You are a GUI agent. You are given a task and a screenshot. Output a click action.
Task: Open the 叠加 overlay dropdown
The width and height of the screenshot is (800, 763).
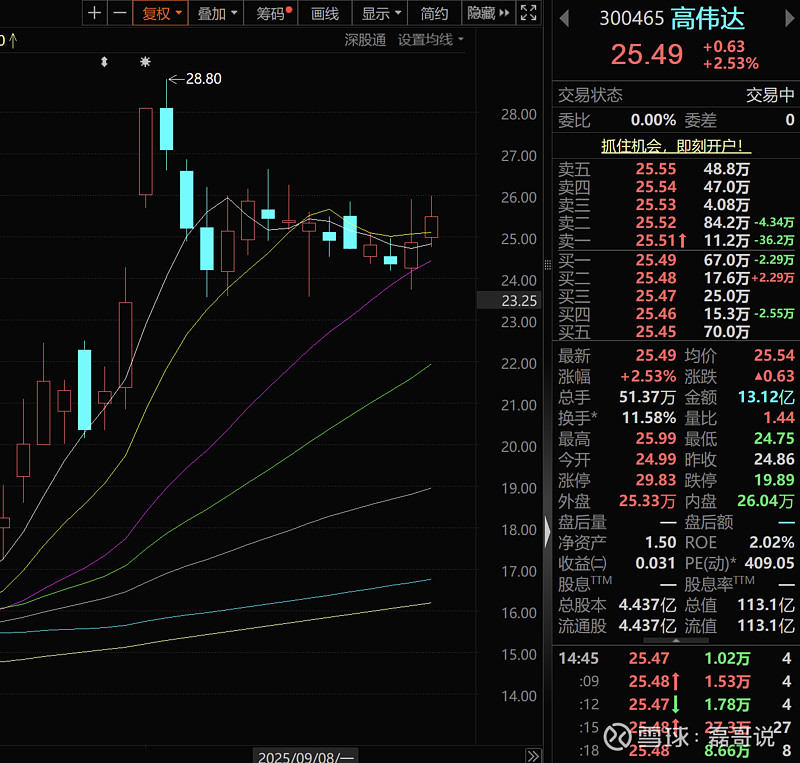point(216,13)
